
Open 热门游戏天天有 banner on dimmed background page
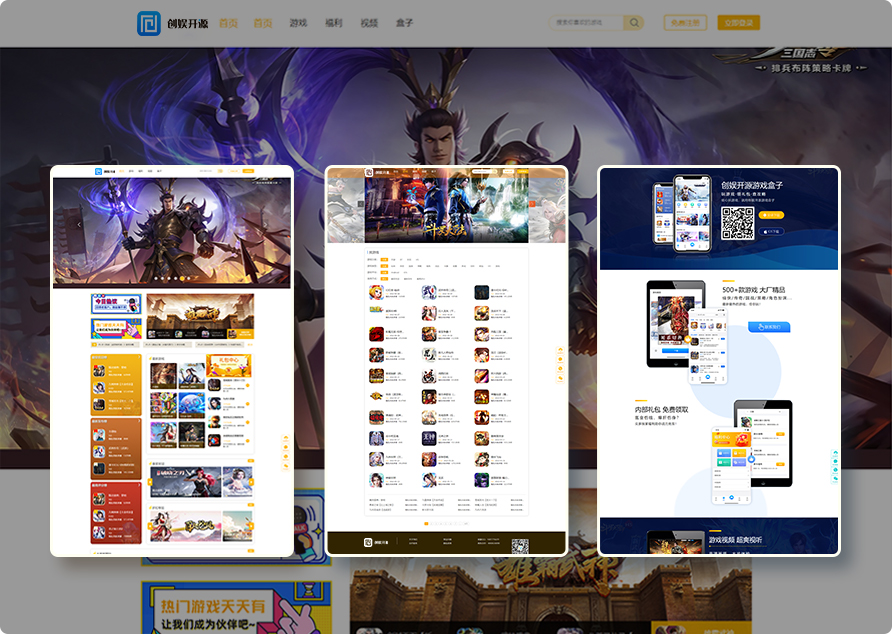236,608
